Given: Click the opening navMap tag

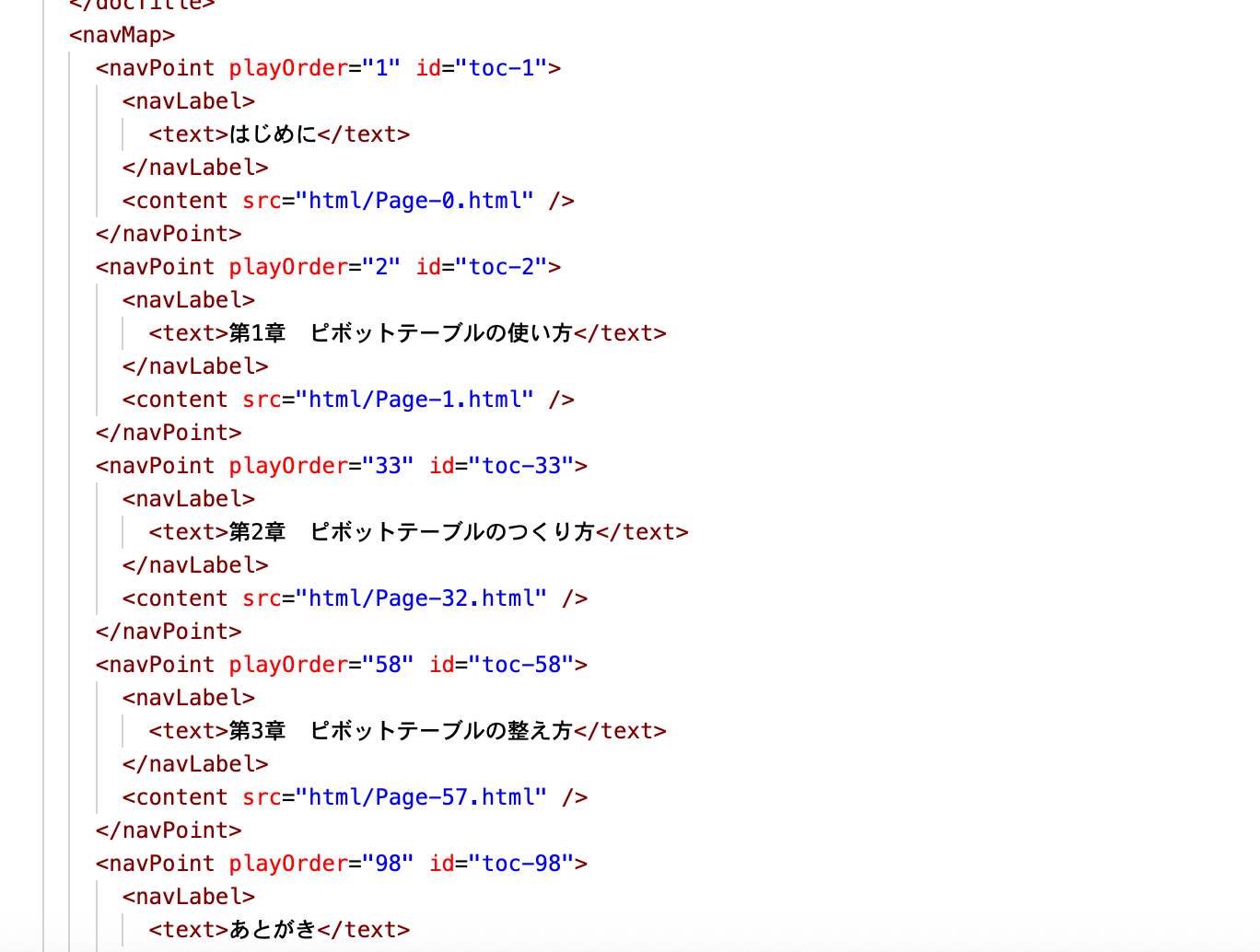Looking at the screenshot, I should tap(122, 35).
